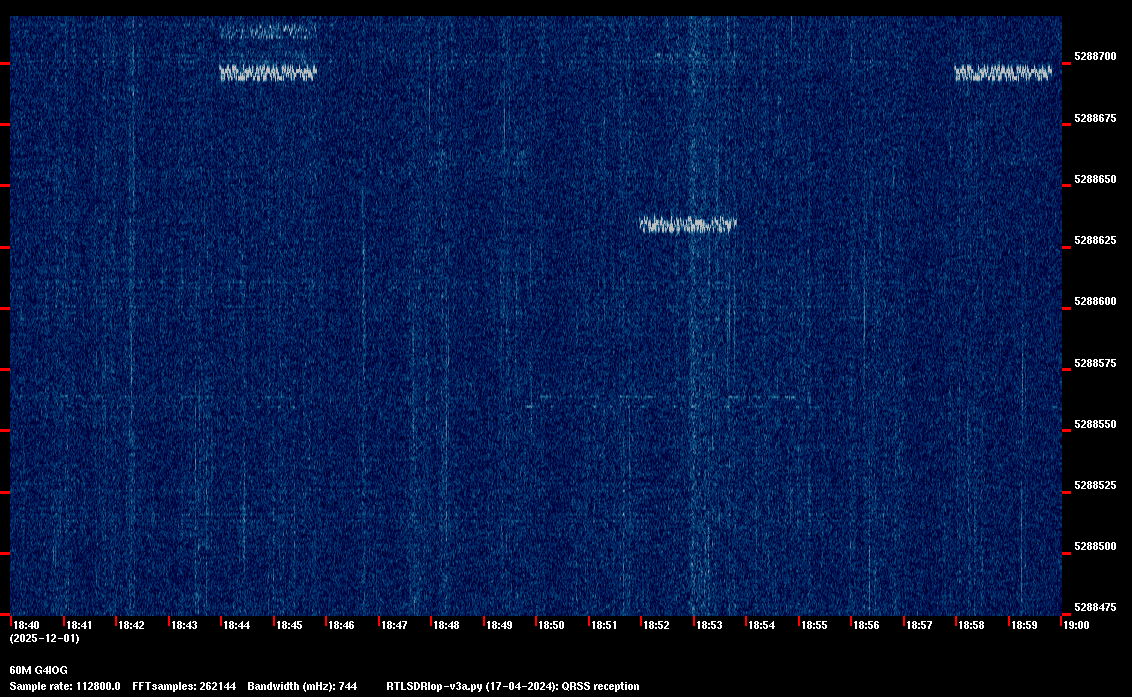This screenshot has width=1132, height=697.
Task: Click the (2025-12-01) date text
Action: click(44, 638)
